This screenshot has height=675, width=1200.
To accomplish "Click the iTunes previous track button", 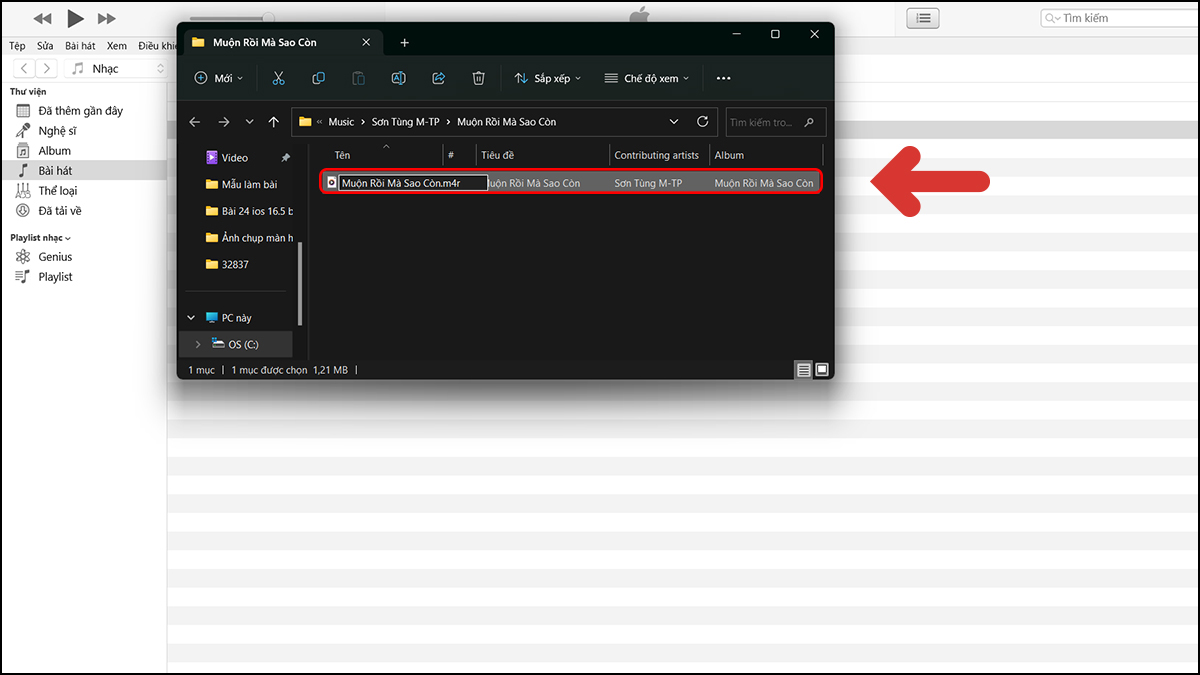I will click(42, 19).
